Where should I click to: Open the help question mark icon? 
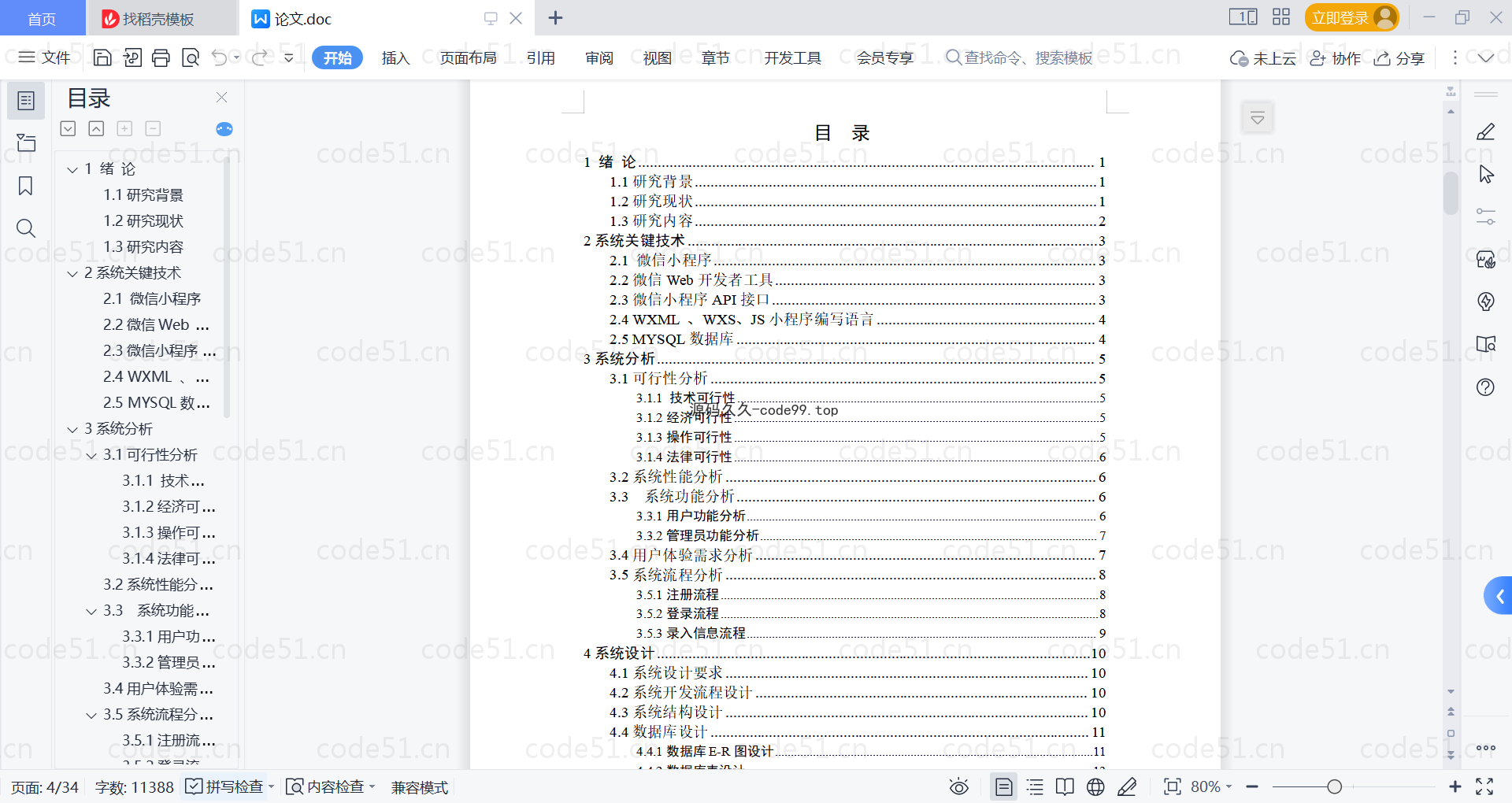coord(1486,387)
